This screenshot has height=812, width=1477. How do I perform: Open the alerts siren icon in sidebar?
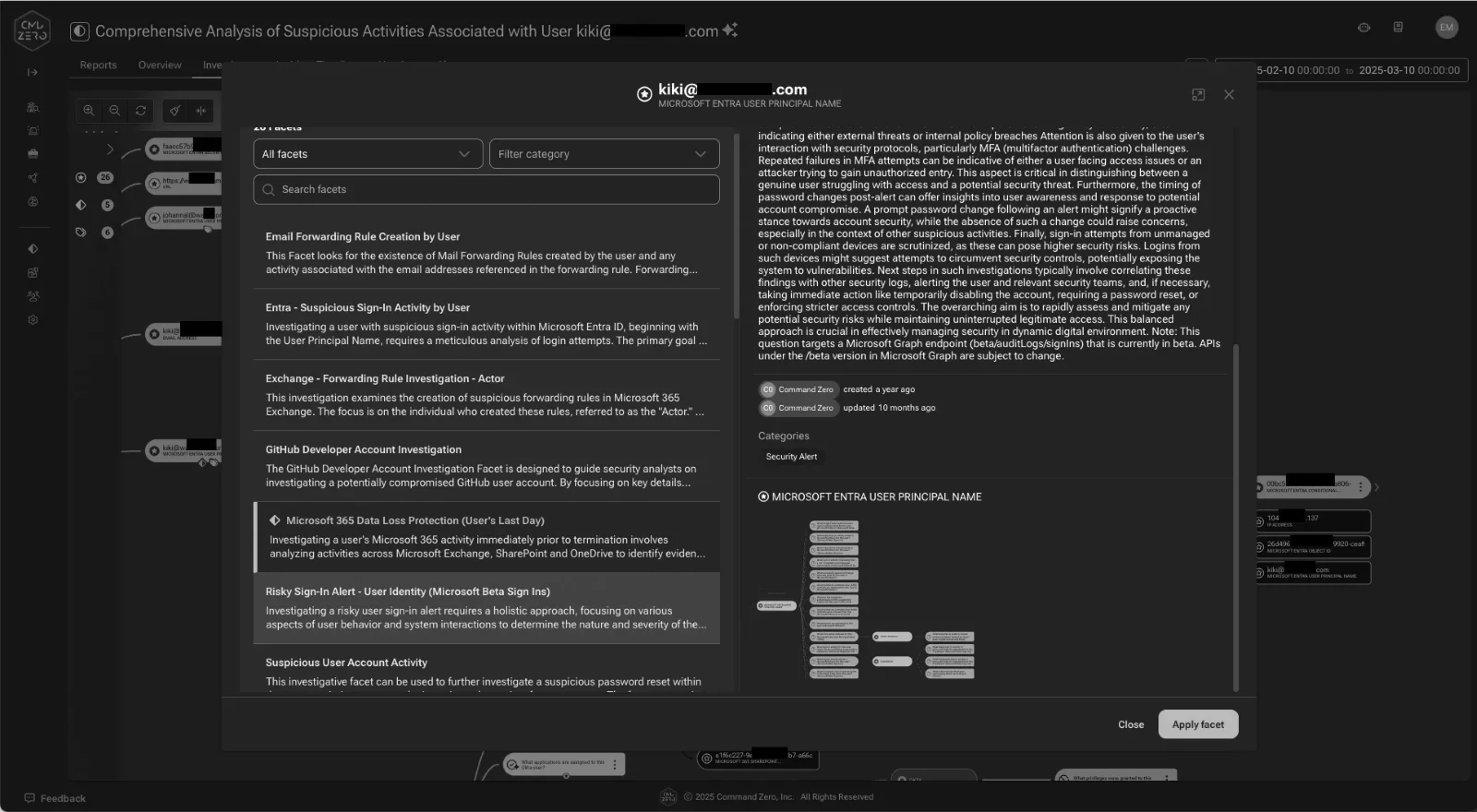point(33,131)
